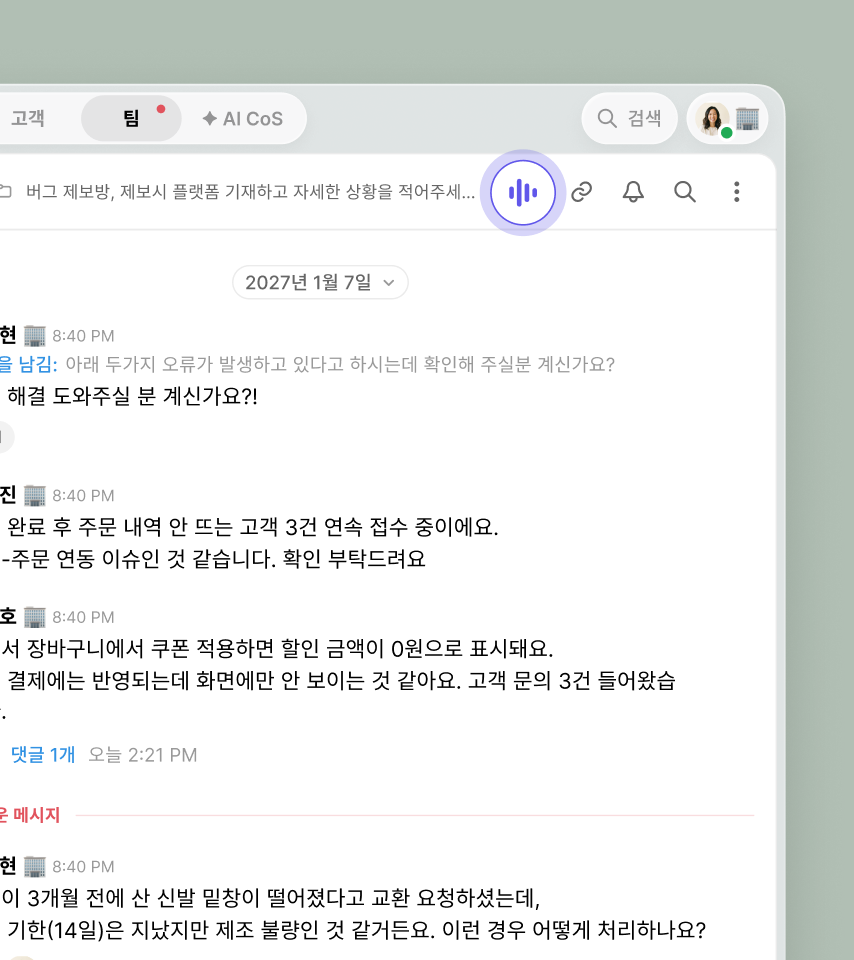Click the line 결제에는 반영되는데 화면에만 안 보이는

[x=341, y=680]
